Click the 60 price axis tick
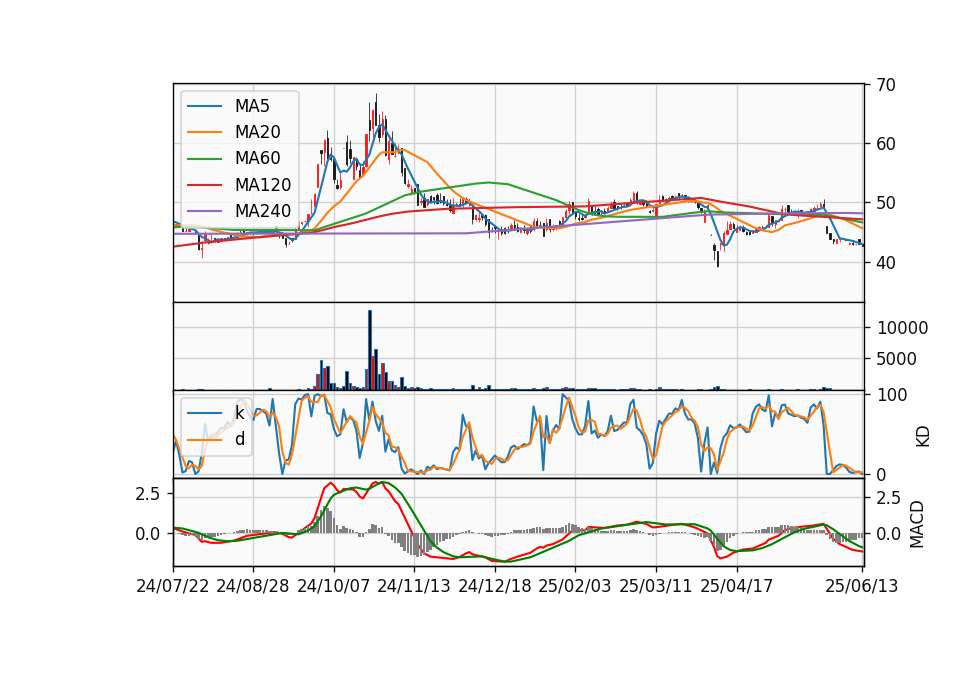The image size is (960, 690). 885,144
